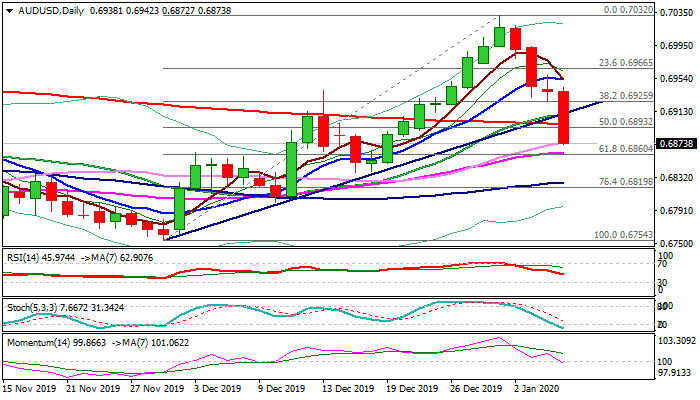Screen dimensions: 700x400
Task: Click the 50.0 0.68932 Fibonacci label
Action: pos(626,122)
